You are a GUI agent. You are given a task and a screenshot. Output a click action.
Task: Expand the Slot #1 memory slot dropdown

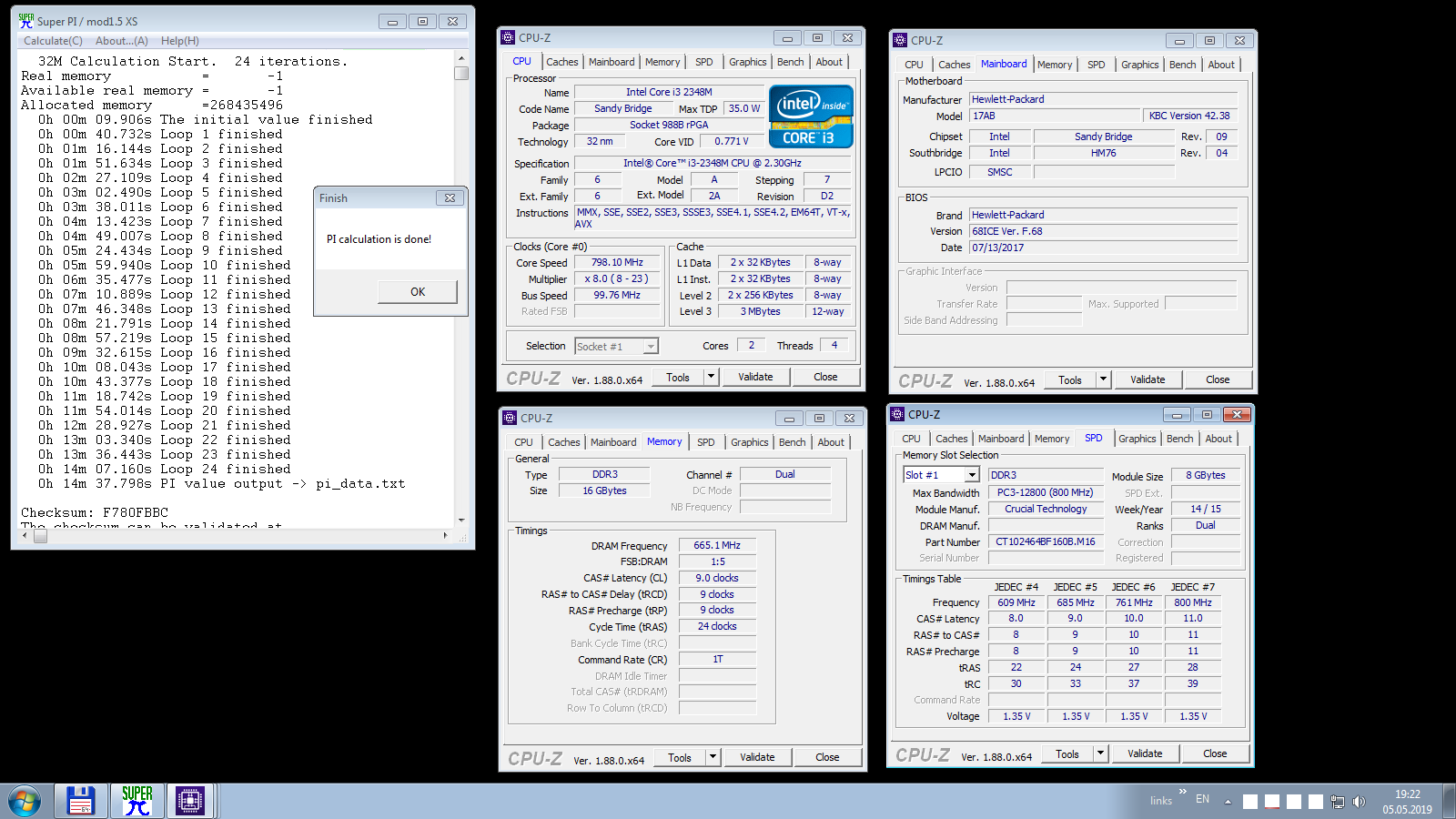point(972,475)
